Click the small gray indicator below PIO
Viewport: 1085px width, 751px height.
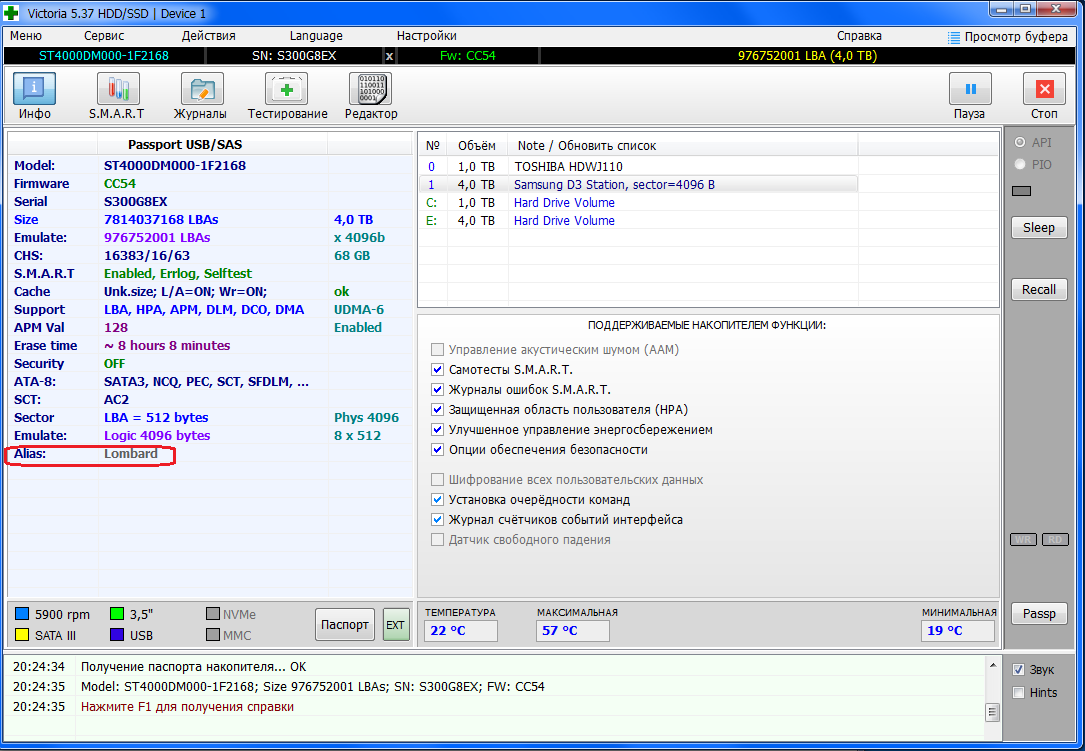click(1021, 191)
